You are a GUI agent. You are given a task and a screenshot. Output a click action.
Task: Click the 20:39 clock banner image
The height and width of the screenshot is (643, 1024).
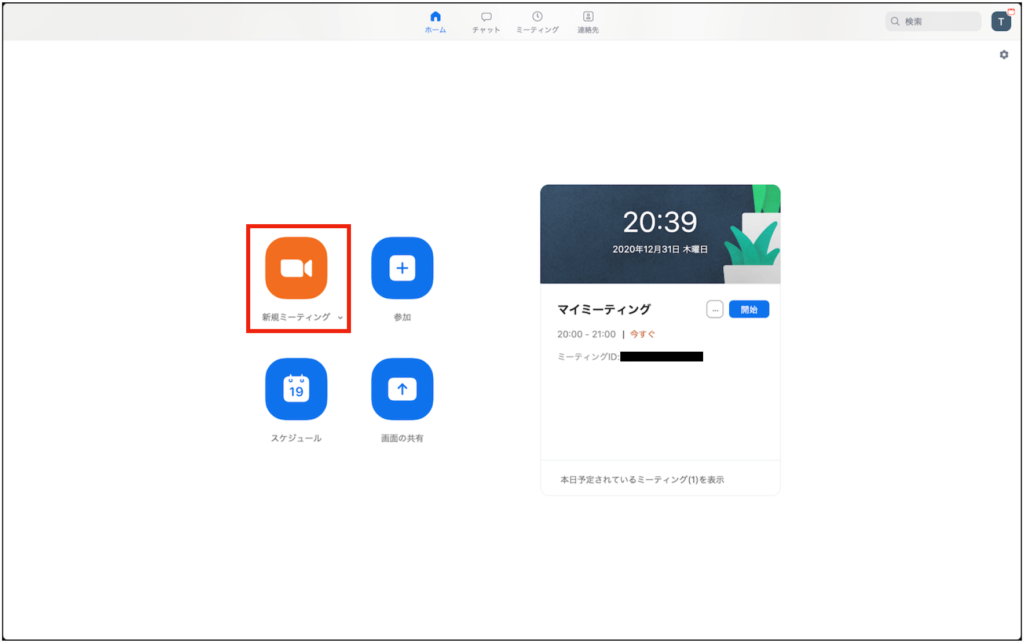[x=659, y=233]
